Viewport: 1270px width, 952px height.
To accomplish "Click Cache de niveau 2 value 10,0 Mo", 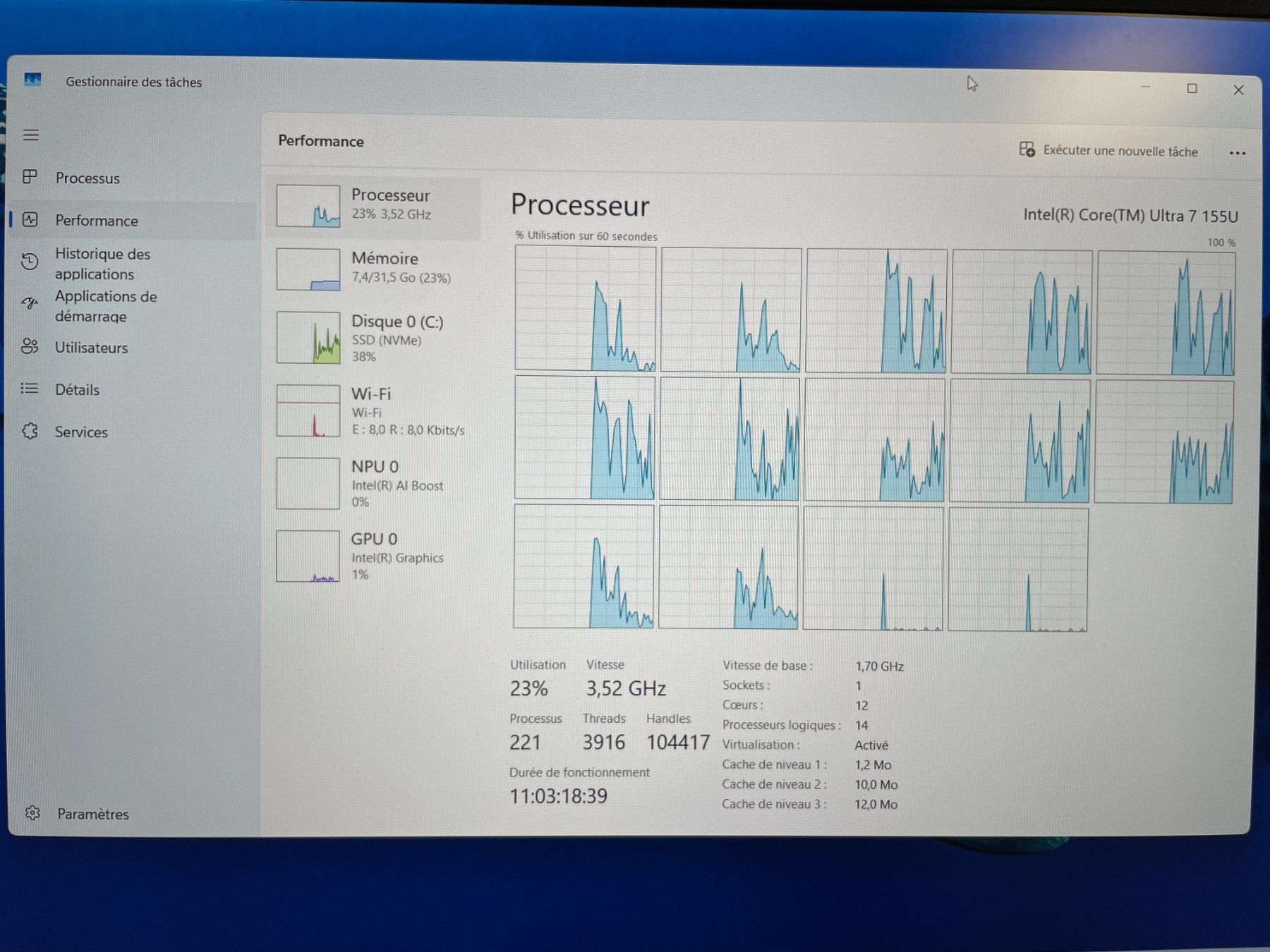I will click(x=876, y=784).
